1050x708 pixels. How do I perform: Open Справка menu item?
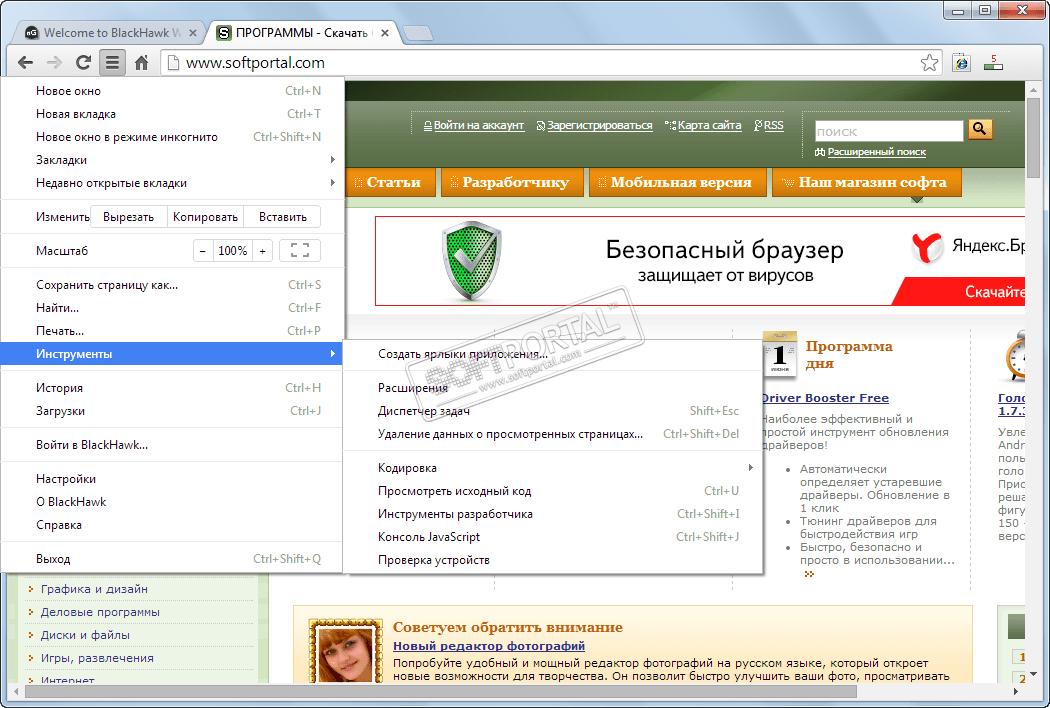click(x=171, y=525)
